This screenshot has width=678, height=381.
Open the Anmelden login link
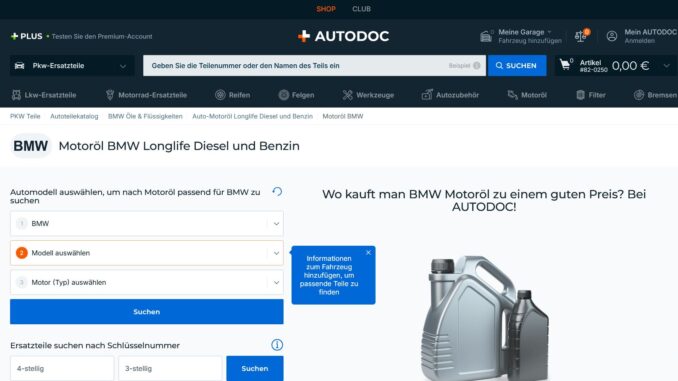click(640, 41)
